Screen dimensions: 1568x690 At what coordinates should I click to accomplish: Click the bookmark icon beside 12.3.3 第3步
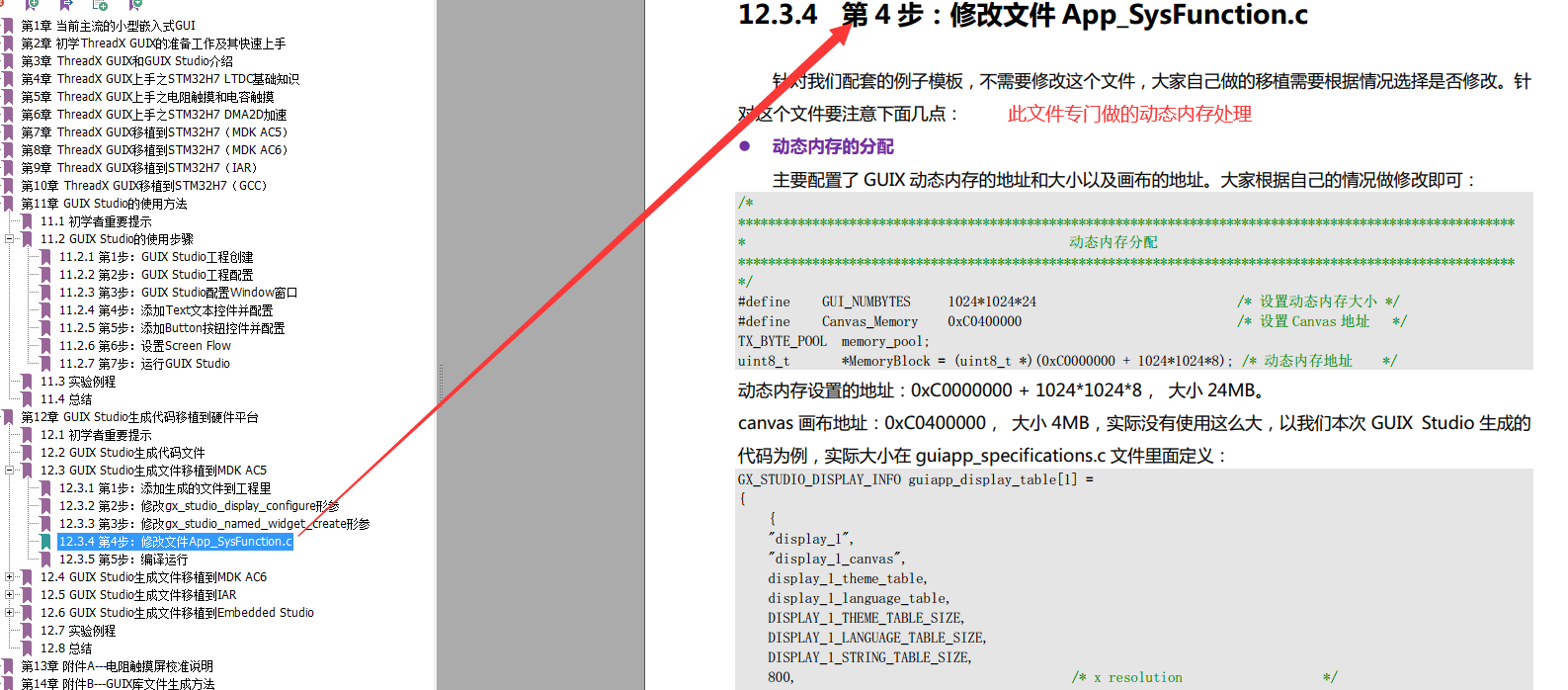tap(45, 524)
